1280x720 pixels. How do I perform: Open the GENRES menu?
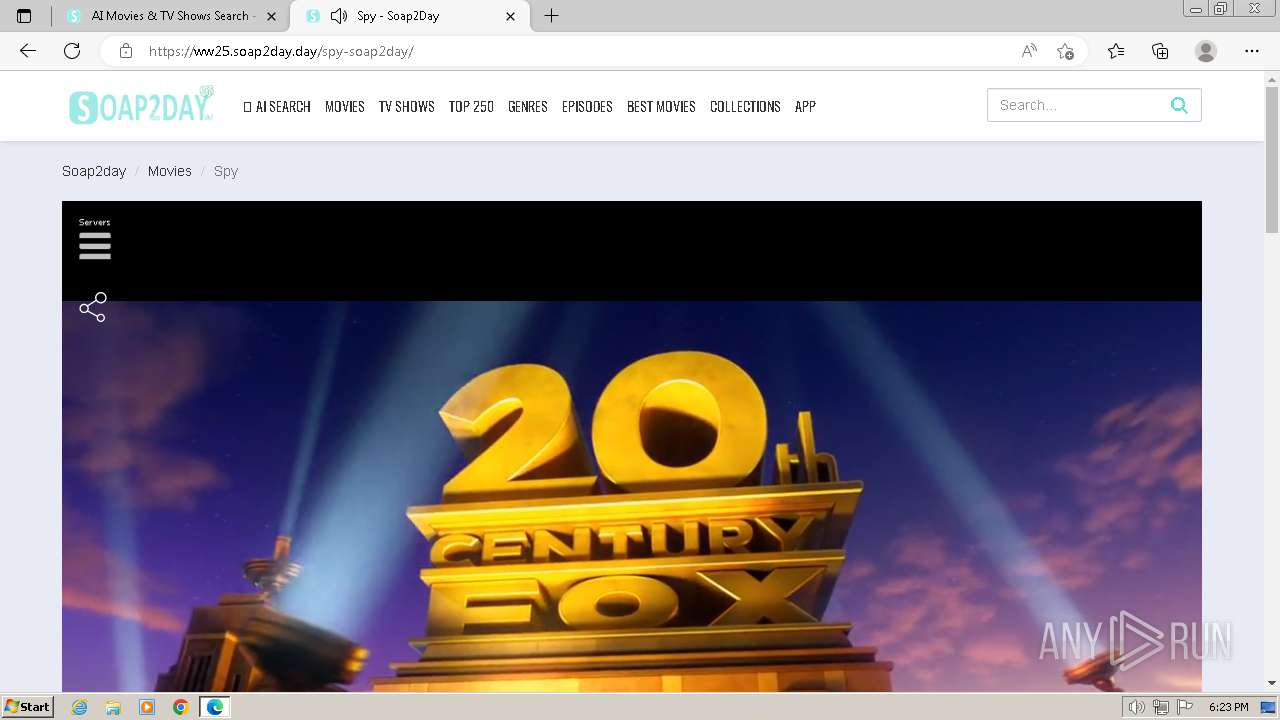click(528, 106)
